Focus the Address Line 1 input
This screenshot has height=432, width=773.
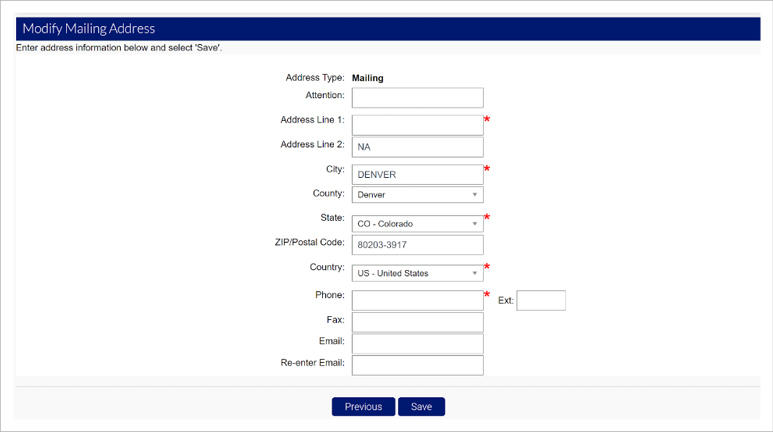417,124
